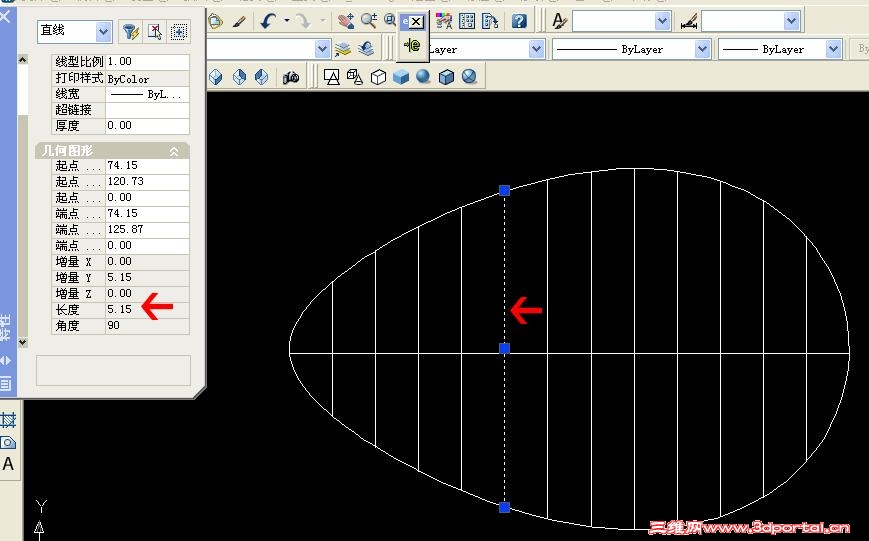This screenshot has height=541, width=869.
Task: Click the 角度 value 90
Action: click(147, 325)
